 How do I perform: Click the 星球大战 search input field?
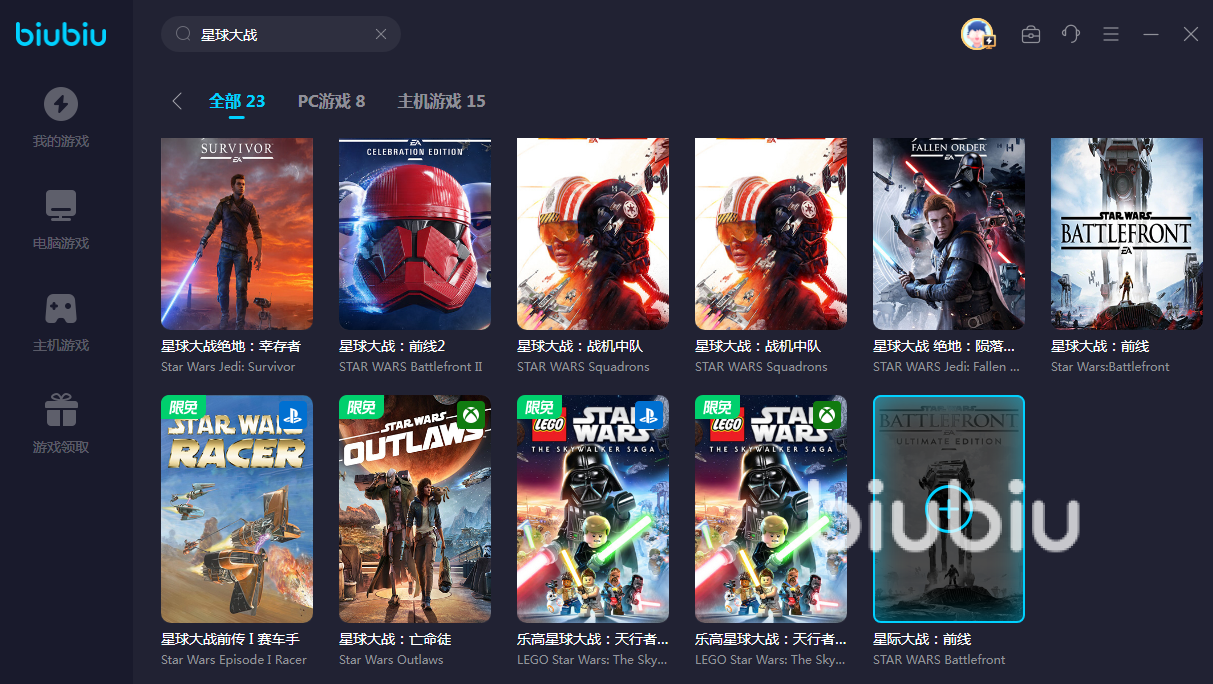tap(280, 34)
